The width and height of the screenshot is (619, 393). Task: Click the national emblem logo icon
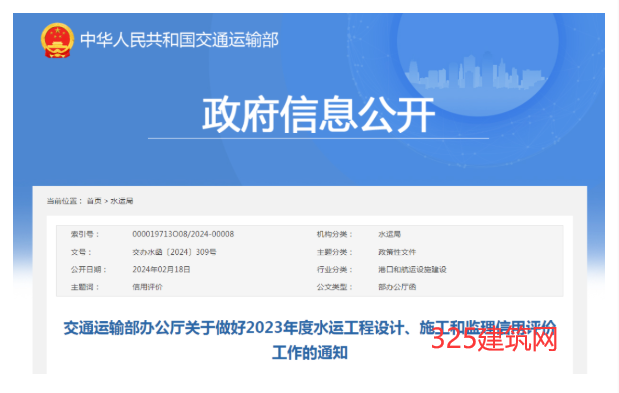[x=57, y=41]
